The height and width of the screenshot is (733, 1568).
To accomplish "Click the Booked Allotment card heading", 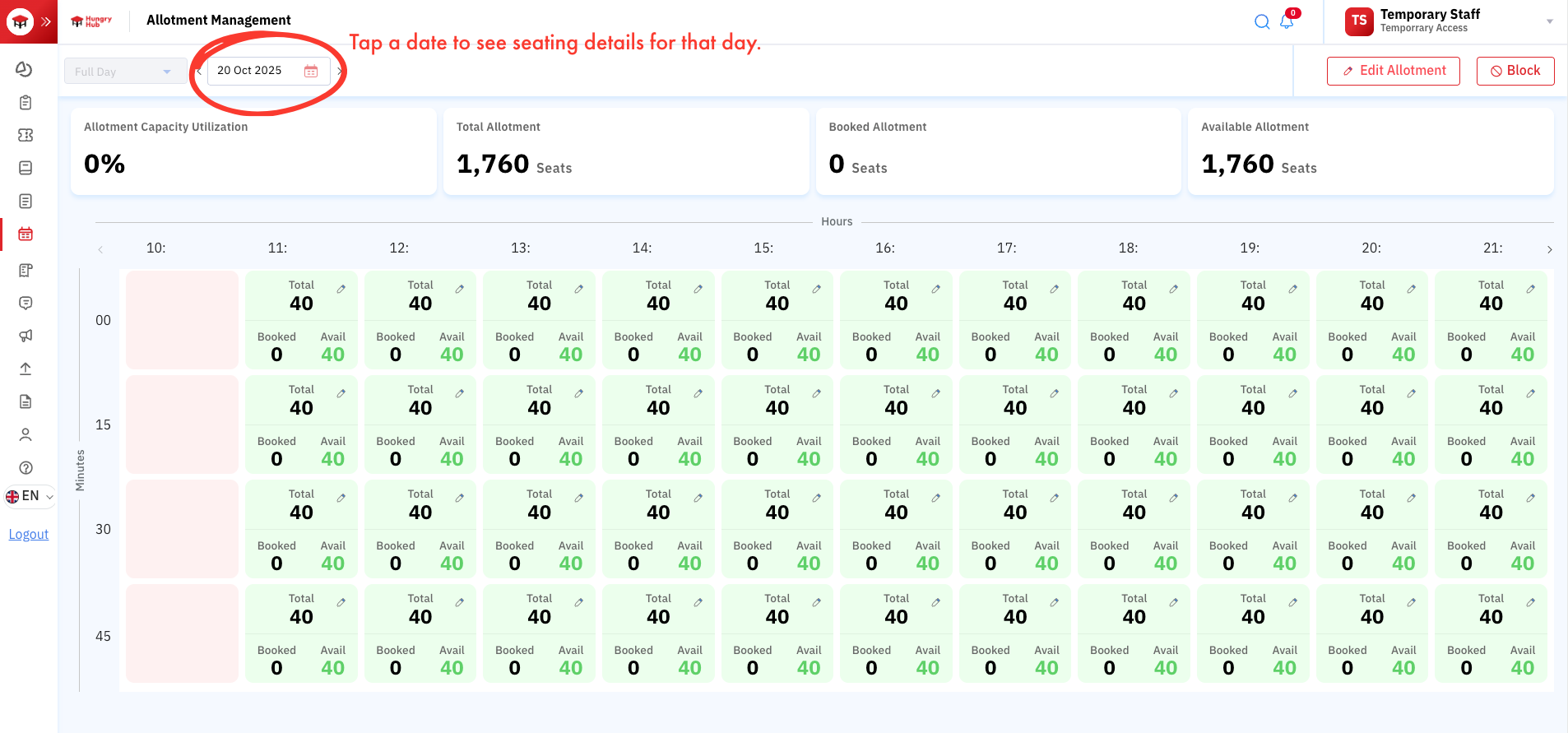I will point(878,127).
